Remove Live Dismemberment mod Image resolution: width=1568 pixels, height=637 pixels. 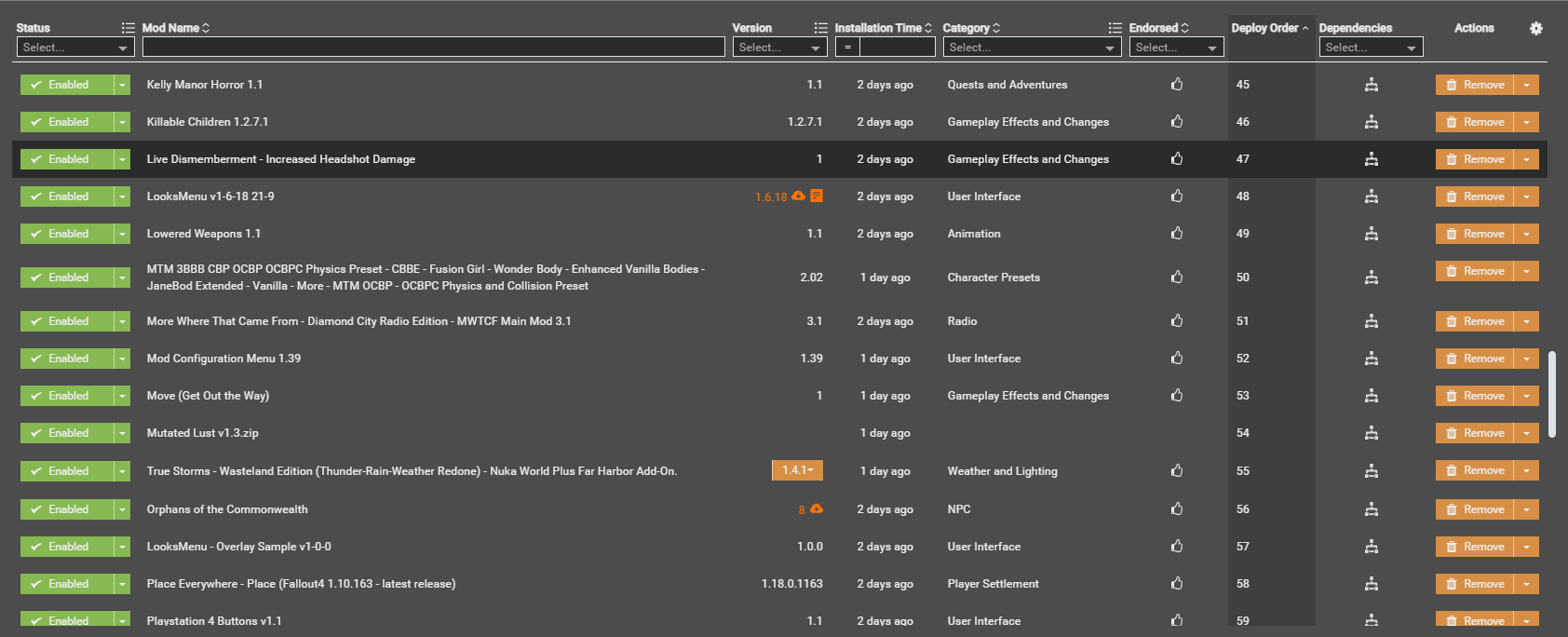click(1475, 159)
